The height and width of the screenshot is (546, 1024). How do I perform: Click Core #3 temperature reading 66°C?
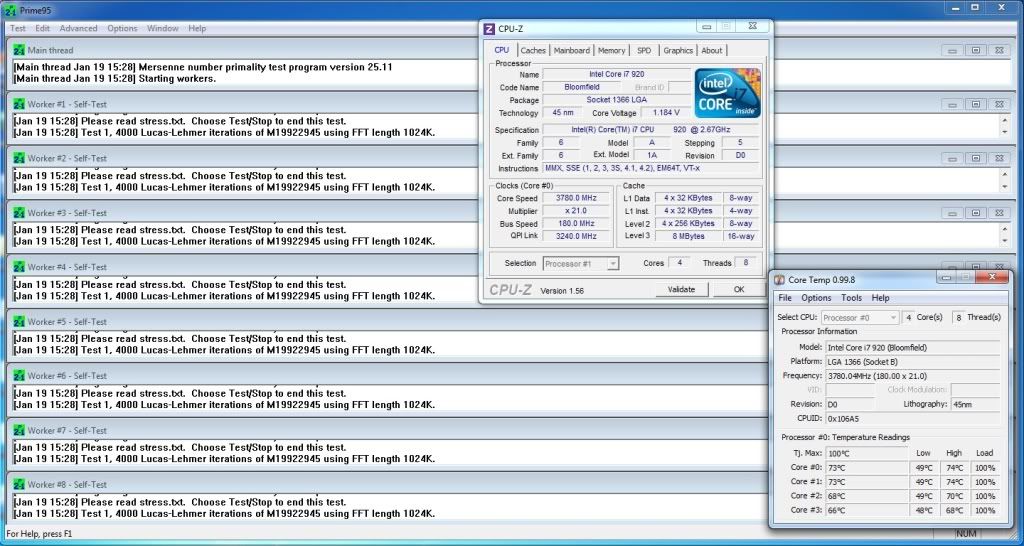(867, 510)
